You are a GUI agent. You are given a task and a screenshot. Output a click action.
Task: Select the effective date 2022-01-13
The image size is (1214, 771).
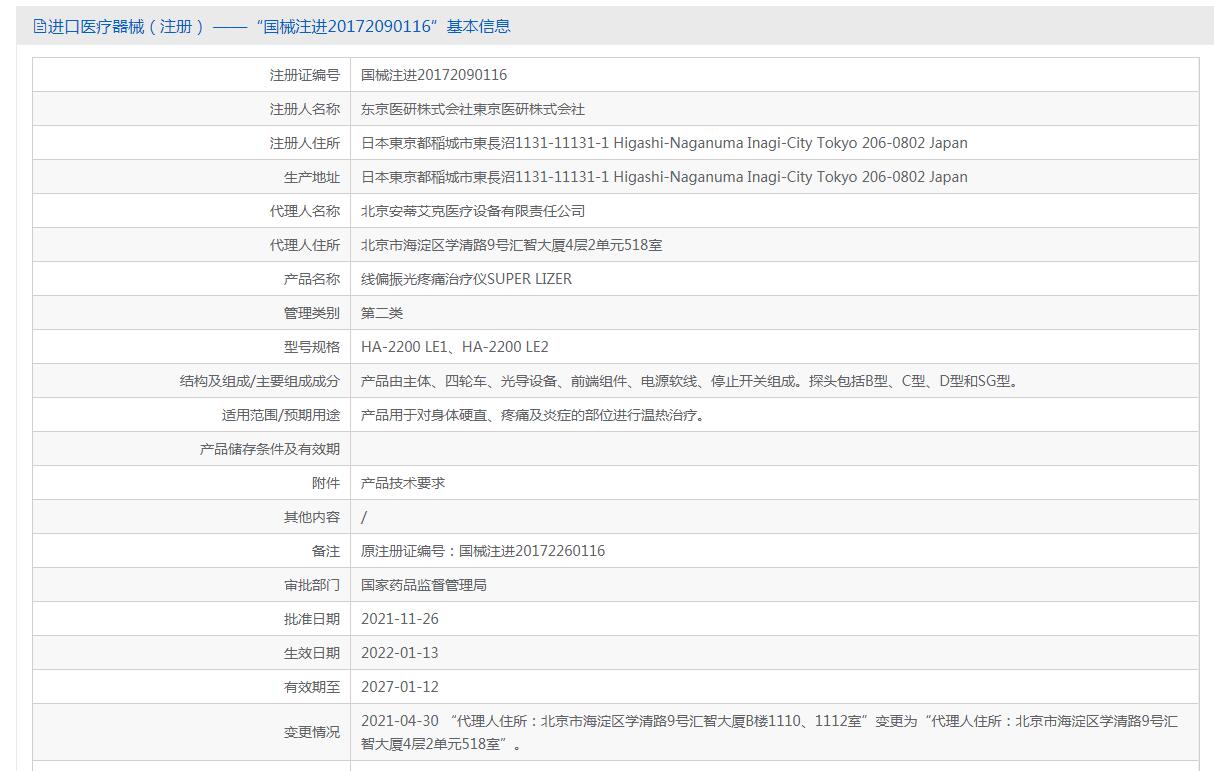[x=400, y=653]
